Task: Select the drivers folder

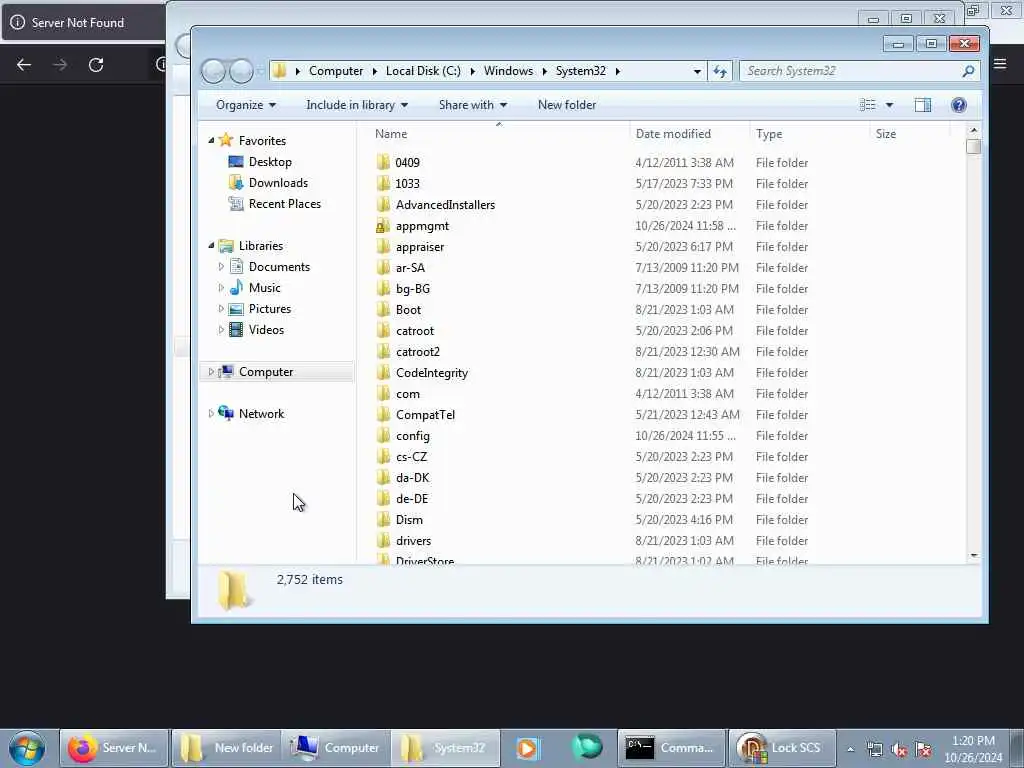Action: tap(413, 541)
